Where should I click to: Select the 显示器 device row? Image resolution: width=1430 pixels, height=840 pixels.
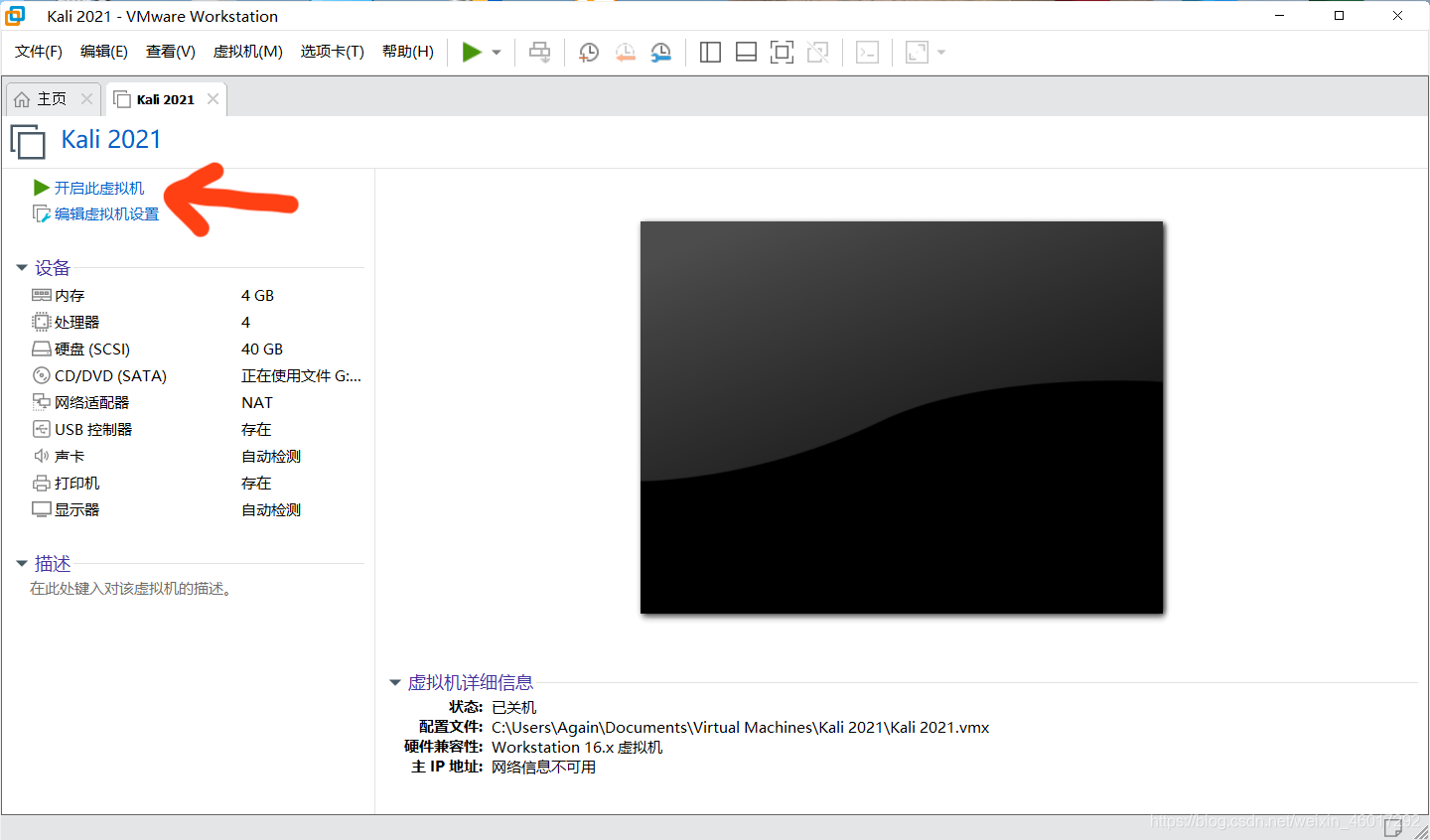(197, 509)
